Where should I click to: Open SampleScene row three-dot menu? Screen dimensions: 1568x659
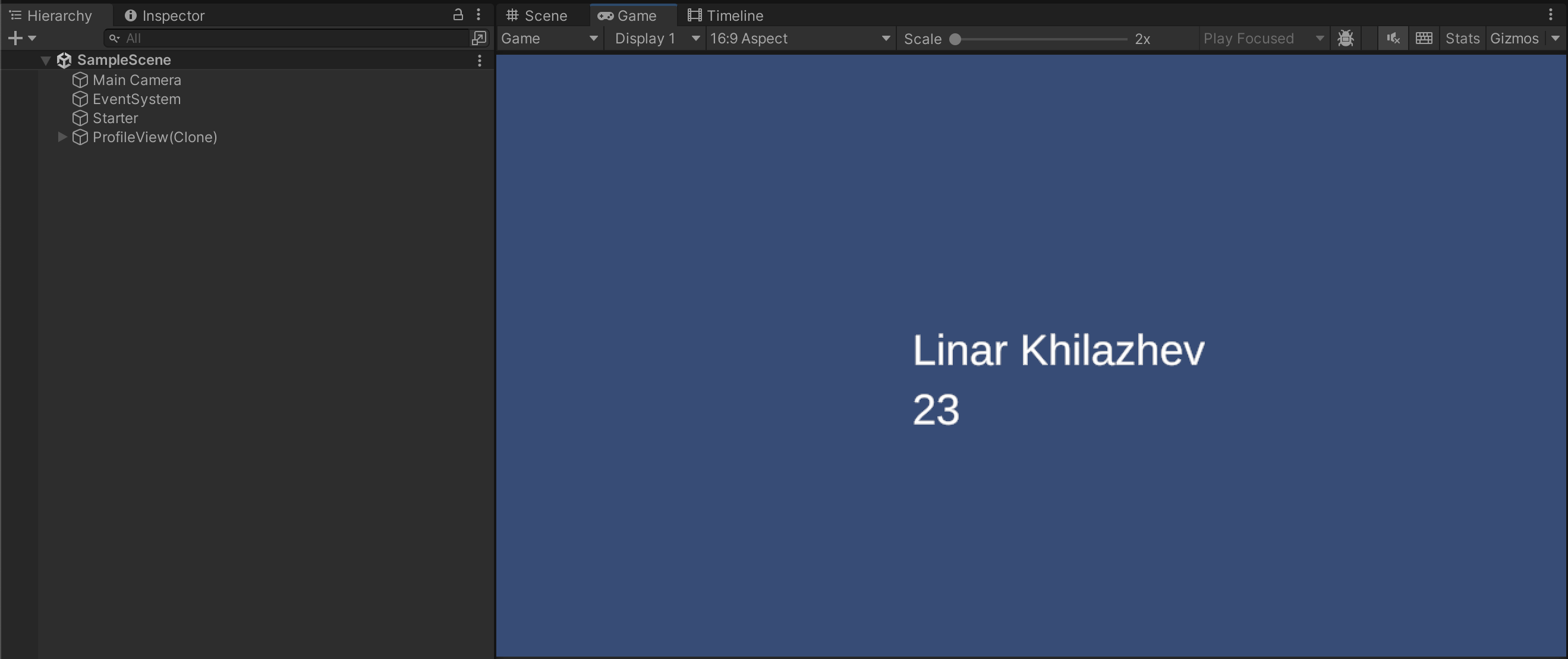click(x=480, y=60)
